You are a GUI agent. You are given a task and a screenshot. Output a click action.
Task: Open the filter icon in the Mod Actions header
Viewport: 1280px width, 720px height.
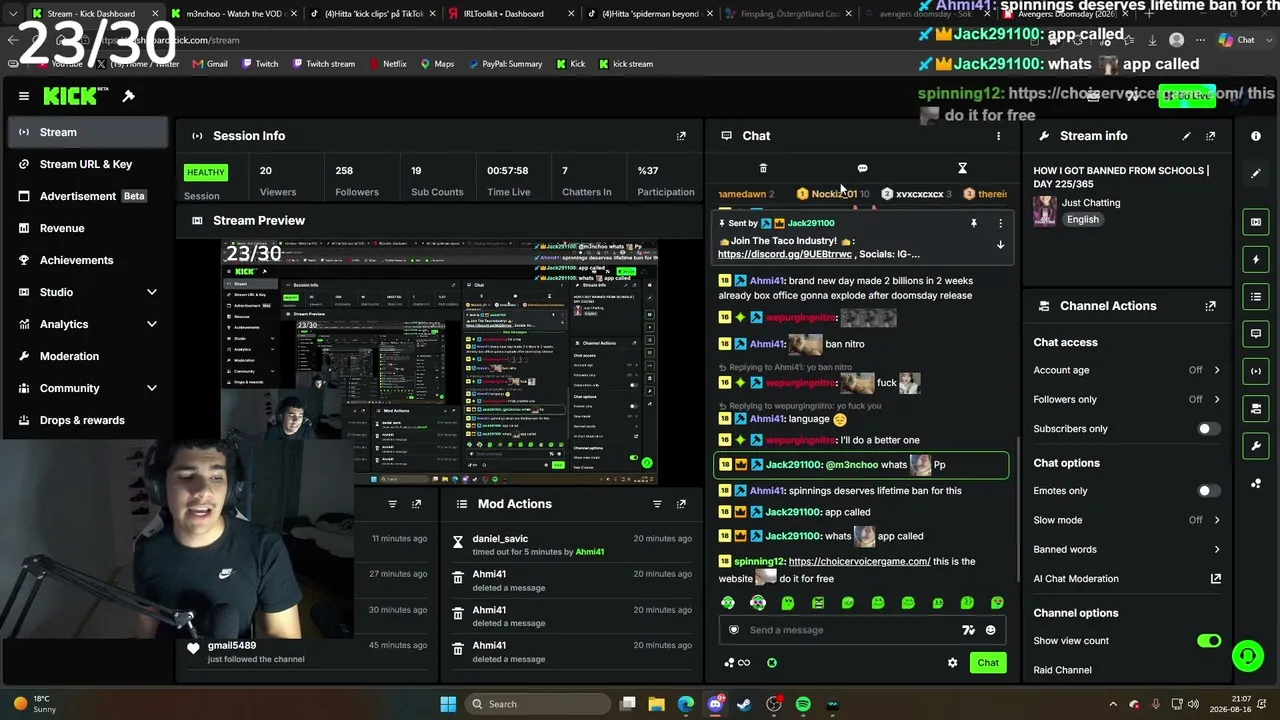point(657,504)
